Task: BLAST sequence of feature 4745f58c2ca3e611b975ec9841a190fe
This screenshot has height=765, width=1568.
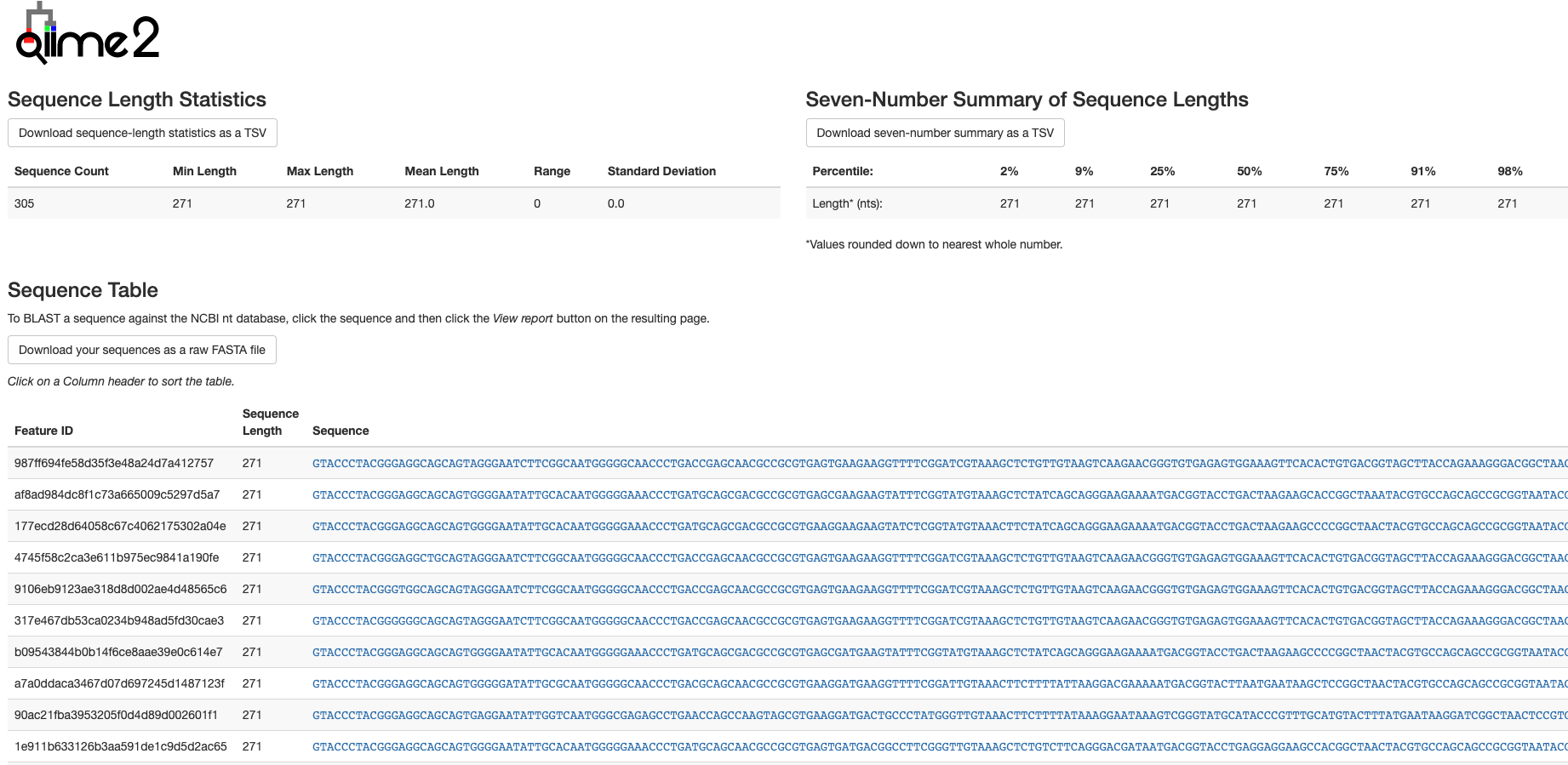Action: click(940, 557)
